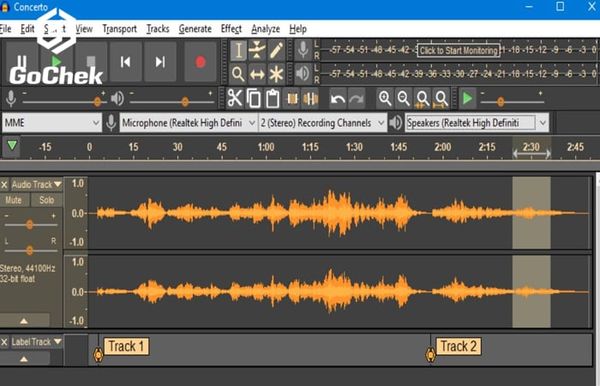Open the Transport menu
This screenshot has width=600, height=386.
click(119, 29)
